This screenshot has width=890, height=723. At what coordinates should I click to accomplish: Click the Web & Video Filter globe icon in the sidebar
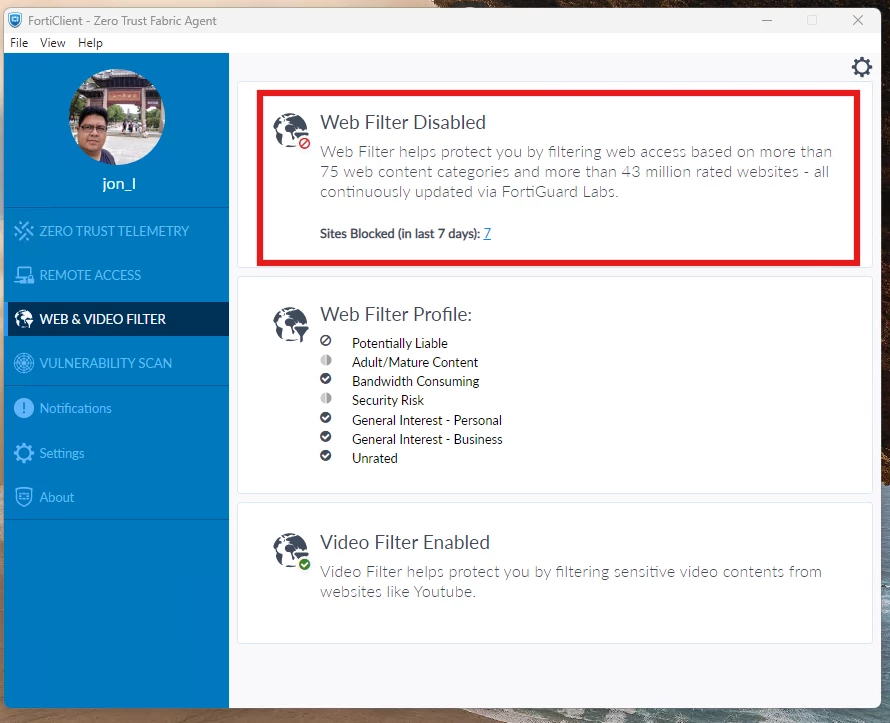pyautogui.click(x=24, y=319)
